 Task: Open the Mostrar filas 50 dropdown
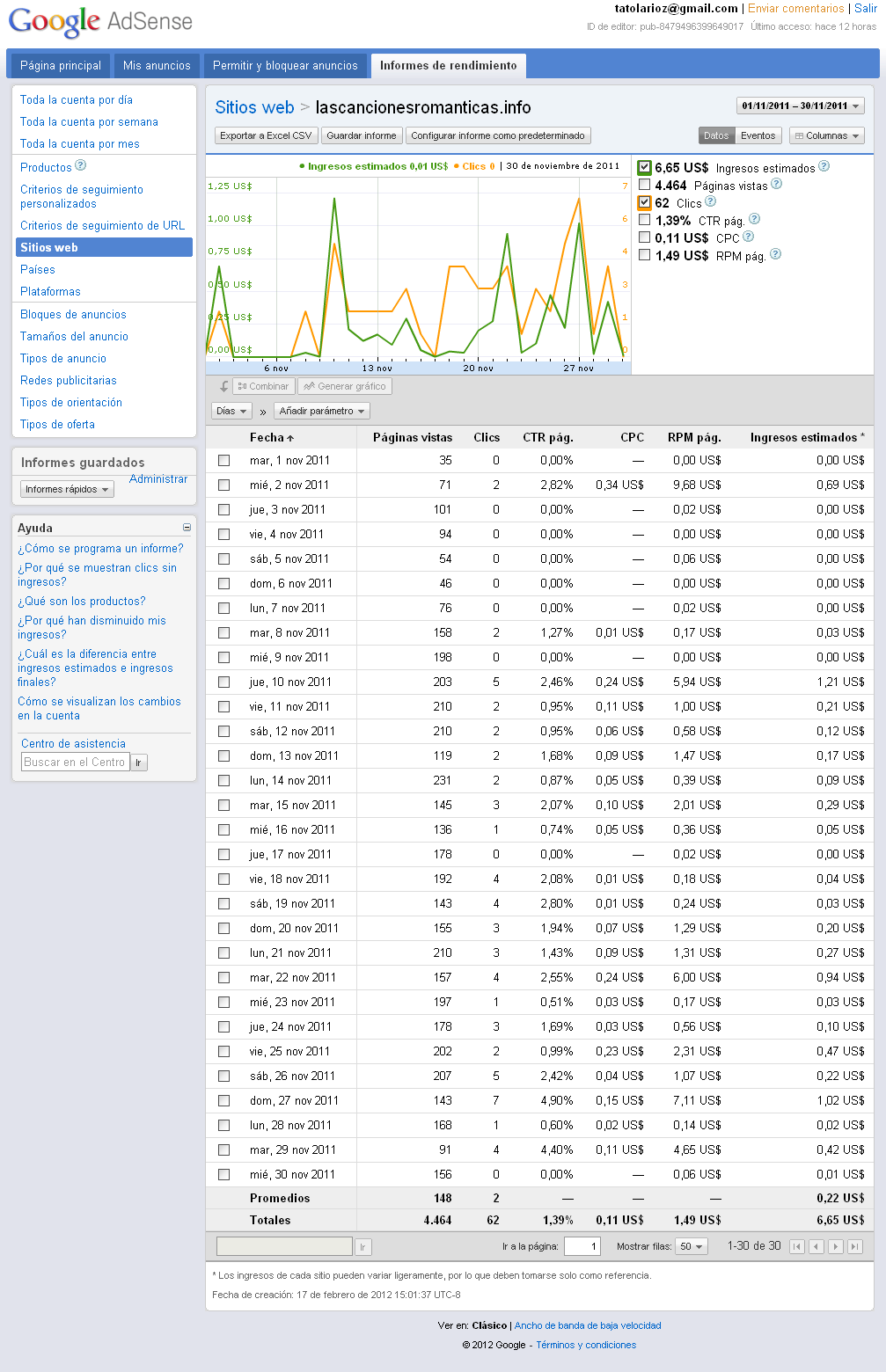(x=692, y=1246)
